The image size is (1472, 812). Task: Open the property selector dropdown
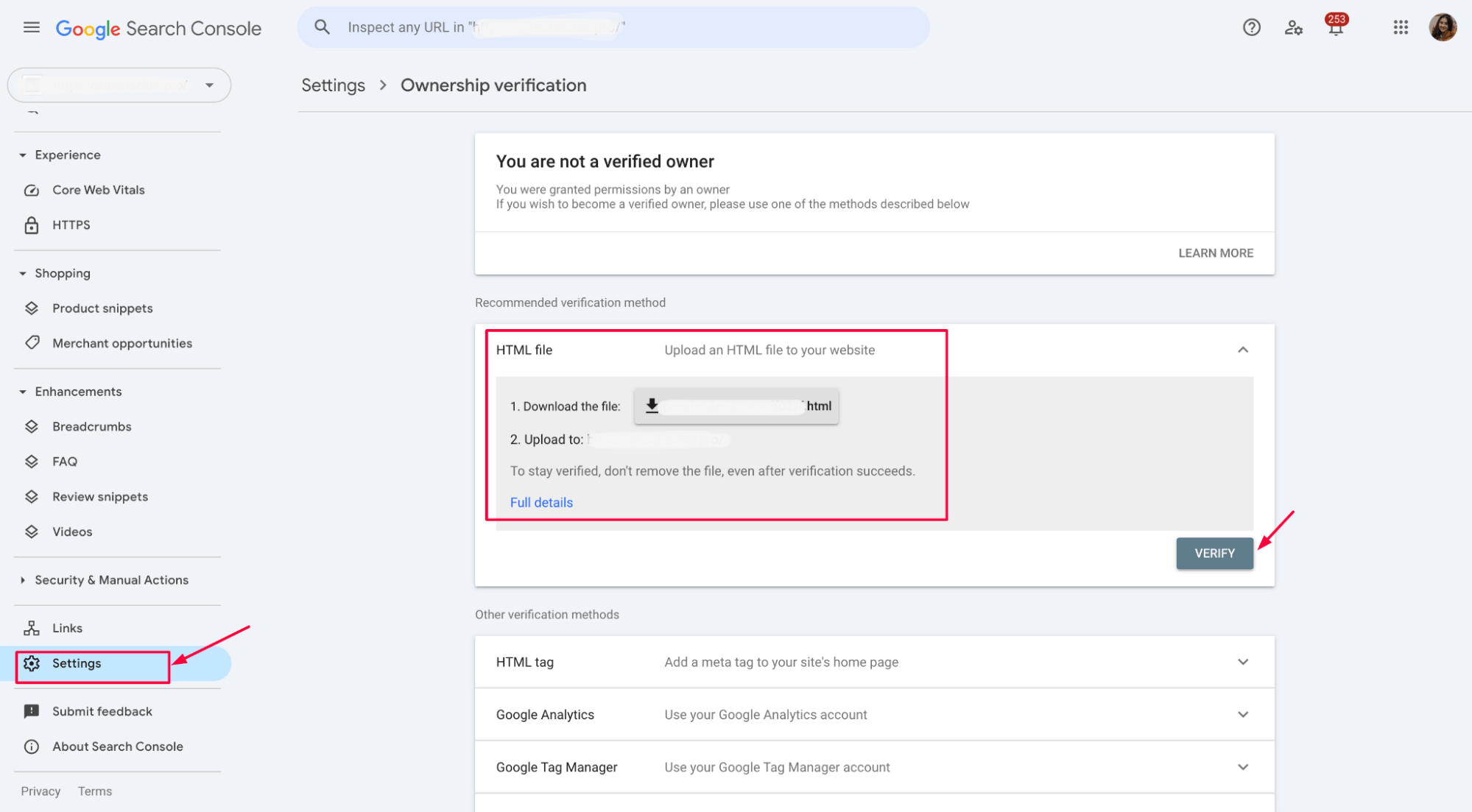(x=119, y=85)
